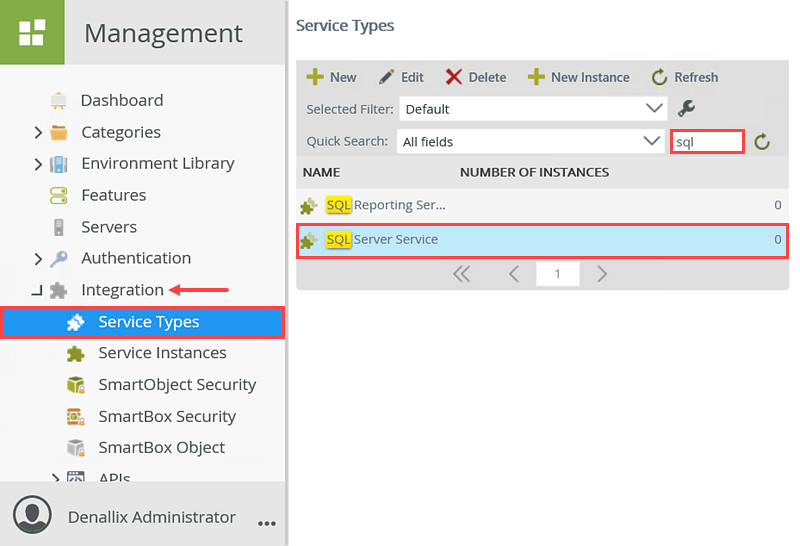Open the filter wrench settings icon

[686, 108]
